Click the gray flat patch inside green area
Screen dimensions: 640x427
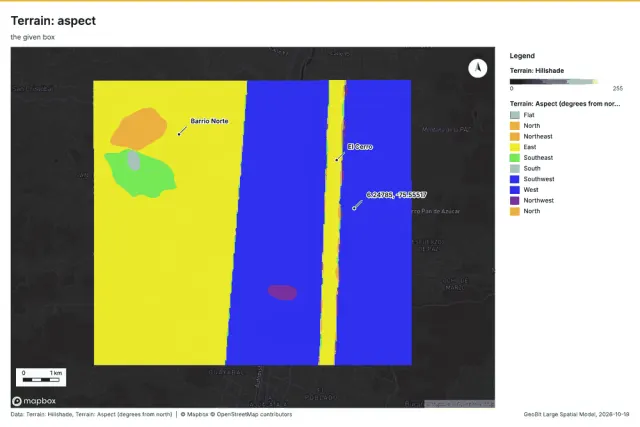pyautogui.click(x=134, y=160)
